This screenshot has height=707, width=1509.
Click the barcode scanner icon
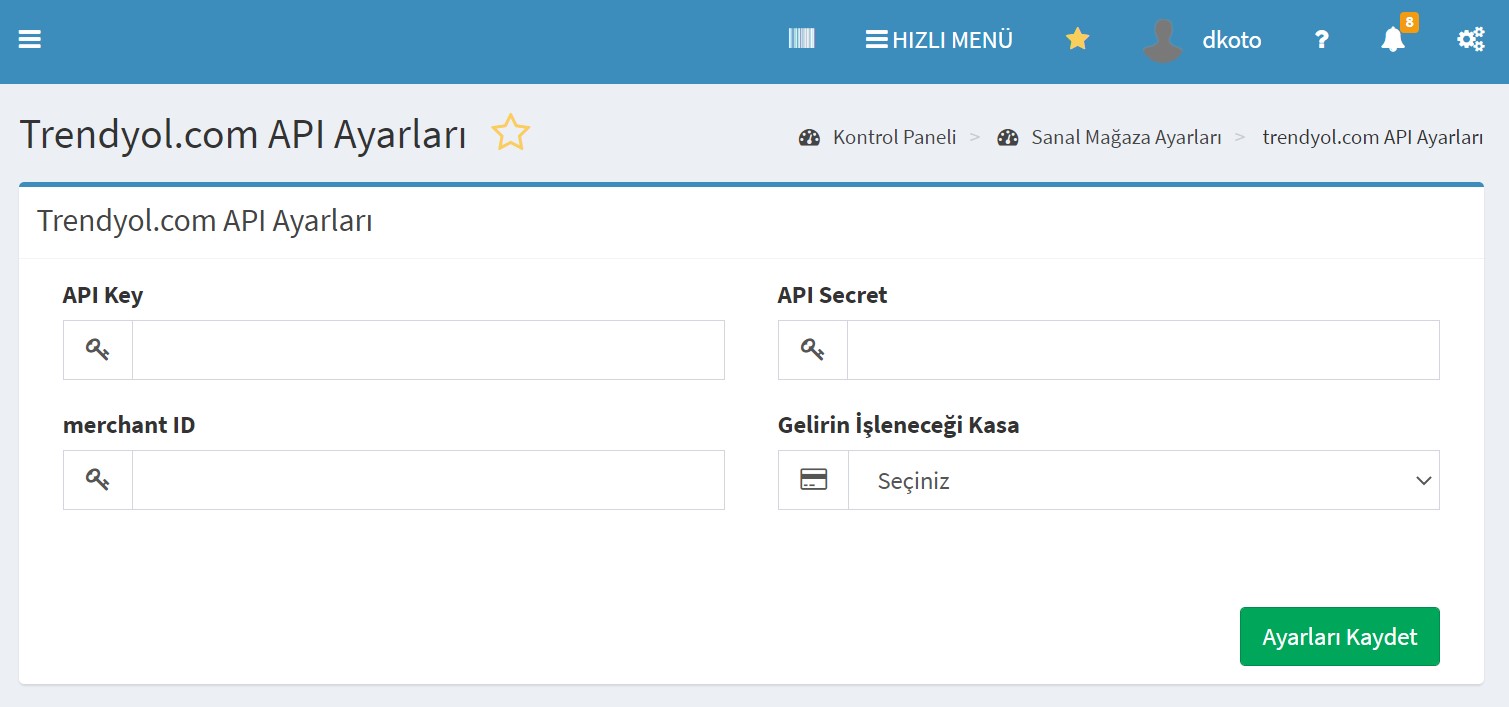801,39
